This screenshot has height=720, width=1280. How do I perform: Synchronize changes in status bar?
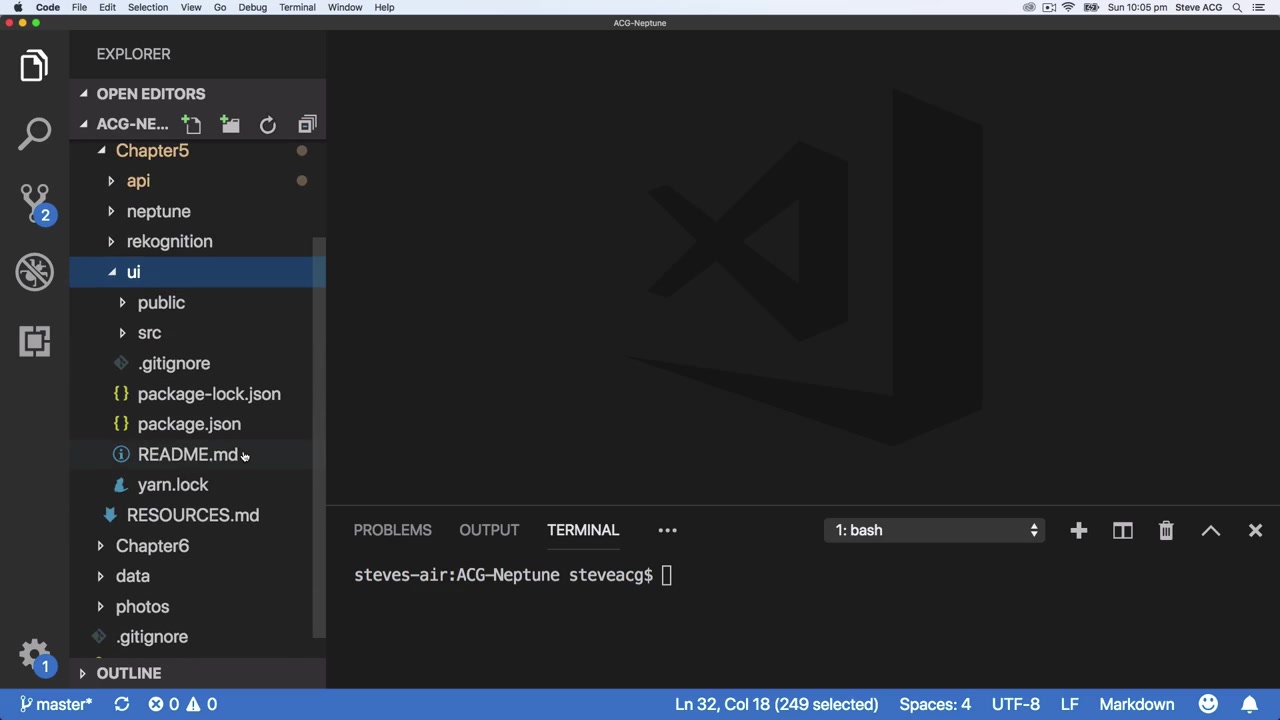(x=122, y=704)
